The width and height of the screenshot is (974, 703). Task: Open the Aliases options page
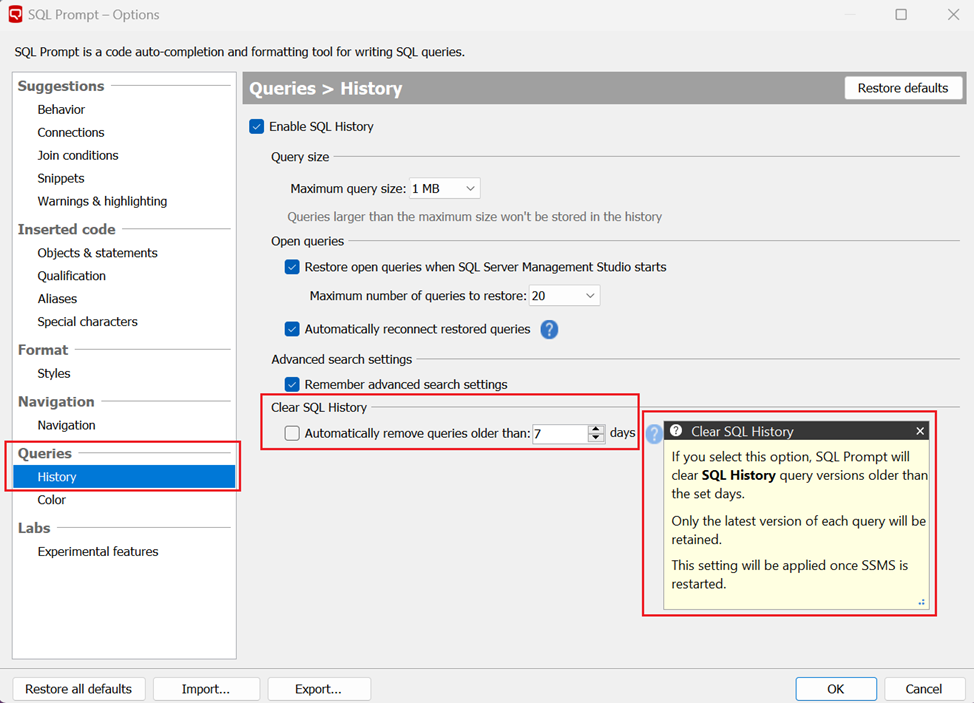[x=57, y=299]
